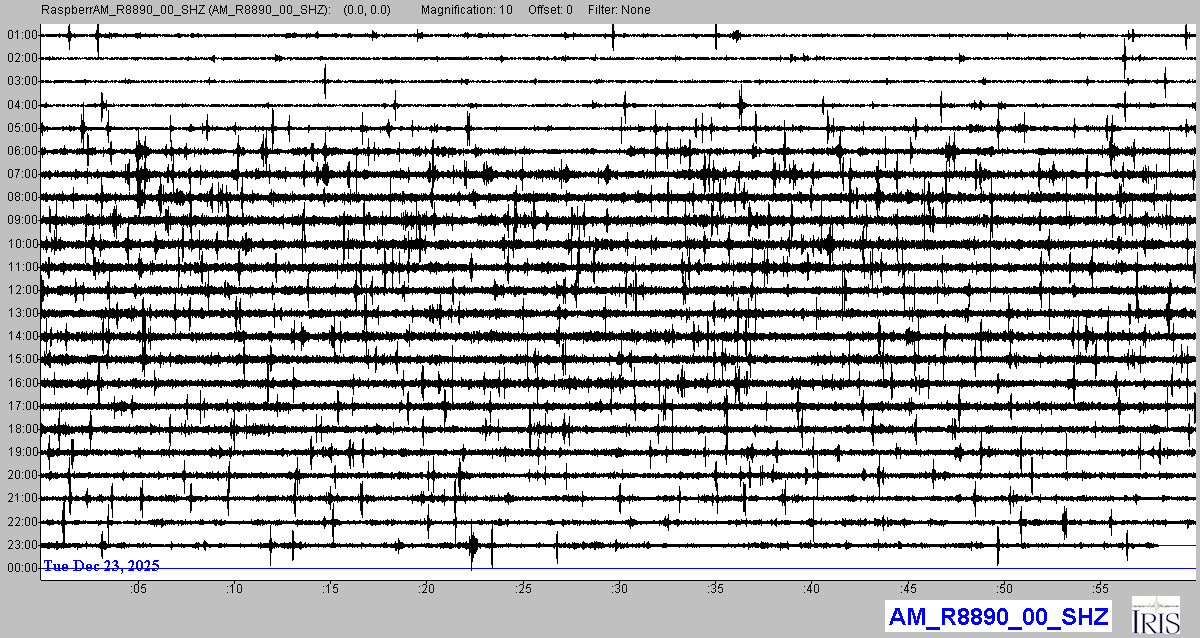Click the Filter: None header text
Image resolution: width=1200 pixels, height=638 pixels.
click(x=617, y=10)
